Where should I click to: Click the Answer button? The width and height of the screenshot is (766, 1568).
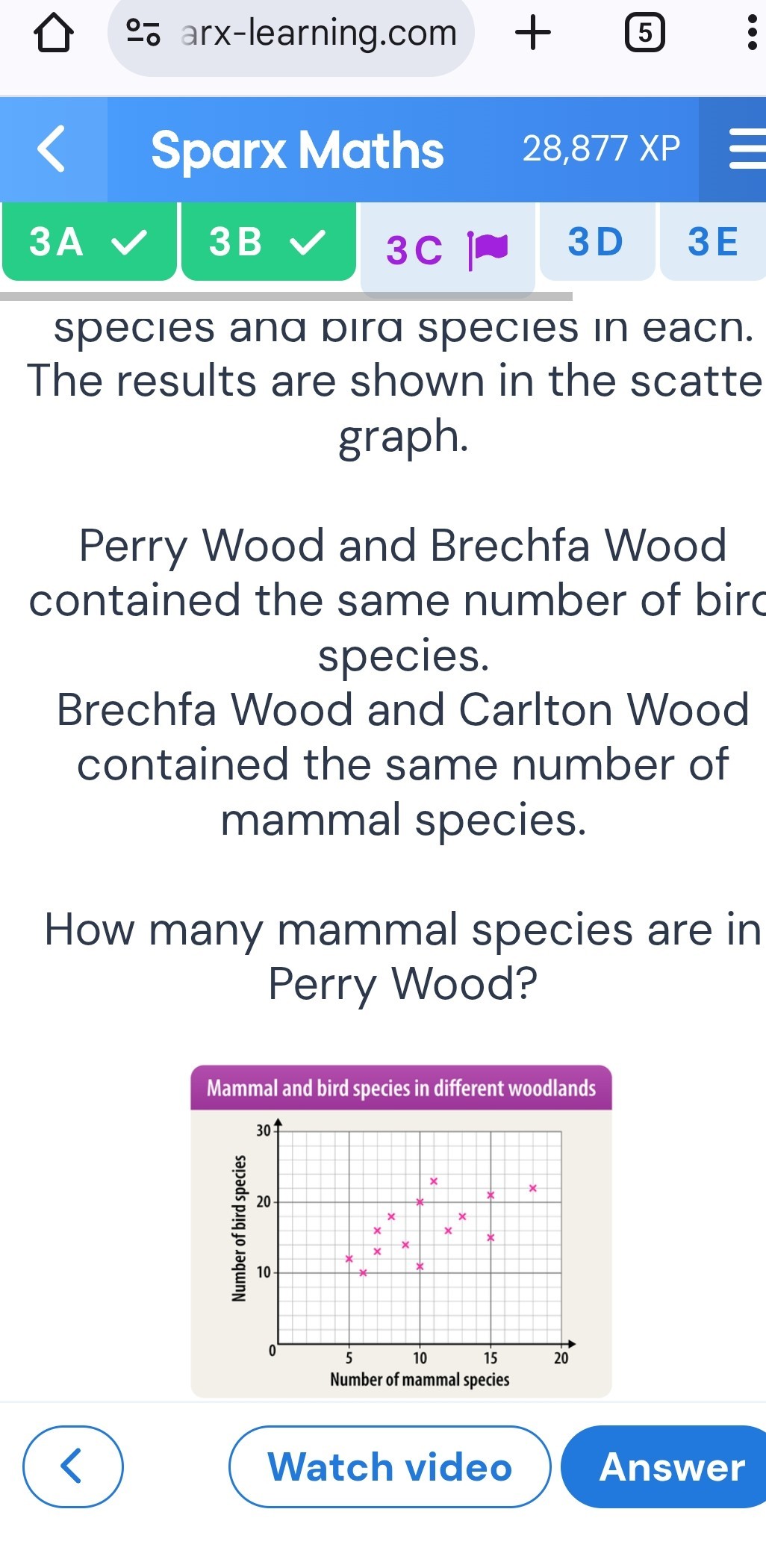click(664, 1466)
